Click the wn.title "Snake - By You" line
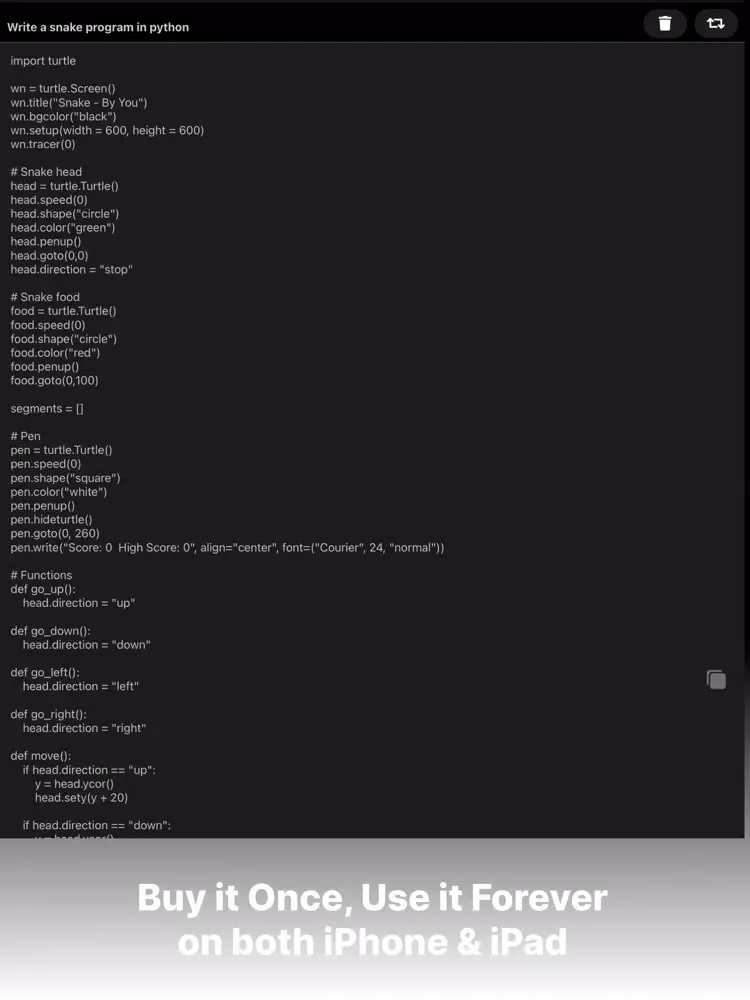 [x=79, y=103]
